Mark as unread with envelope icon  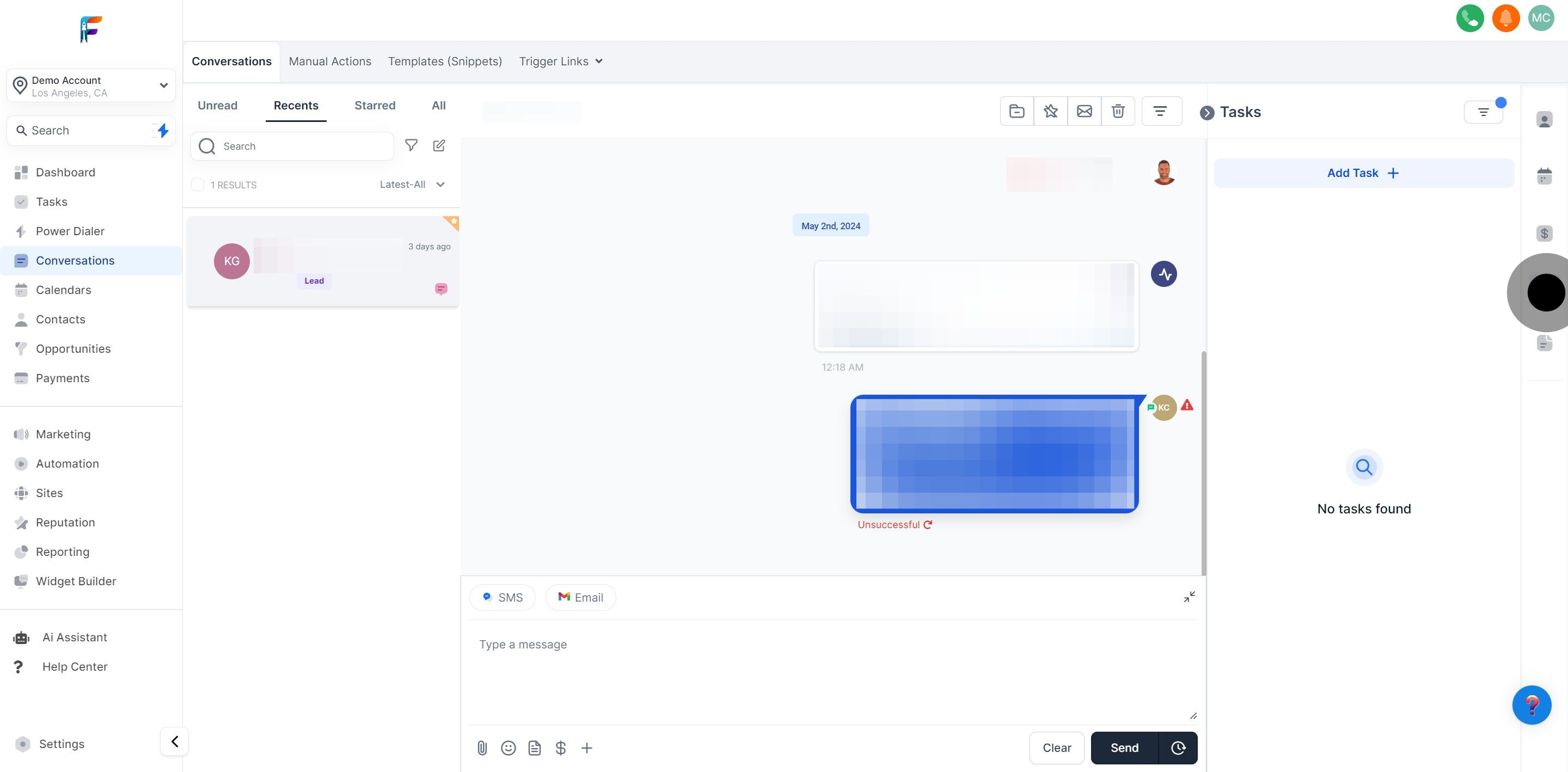[x=1084, y=111]
